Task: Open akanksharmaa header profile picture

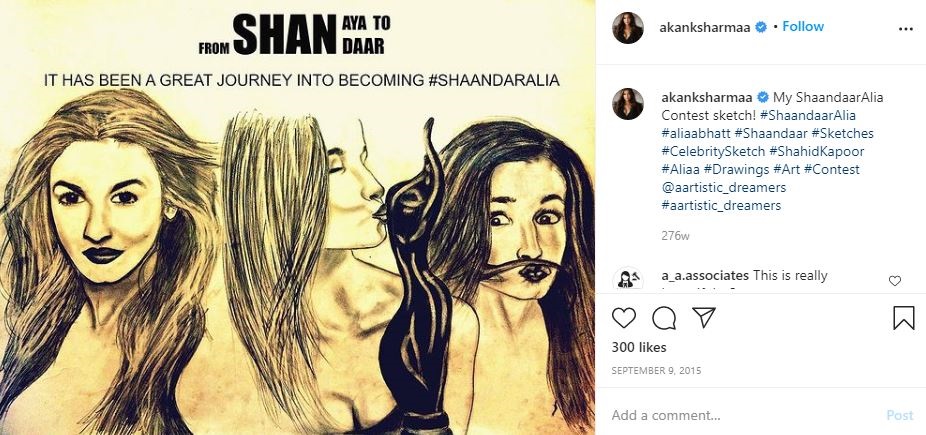Action: pos(628,27)
